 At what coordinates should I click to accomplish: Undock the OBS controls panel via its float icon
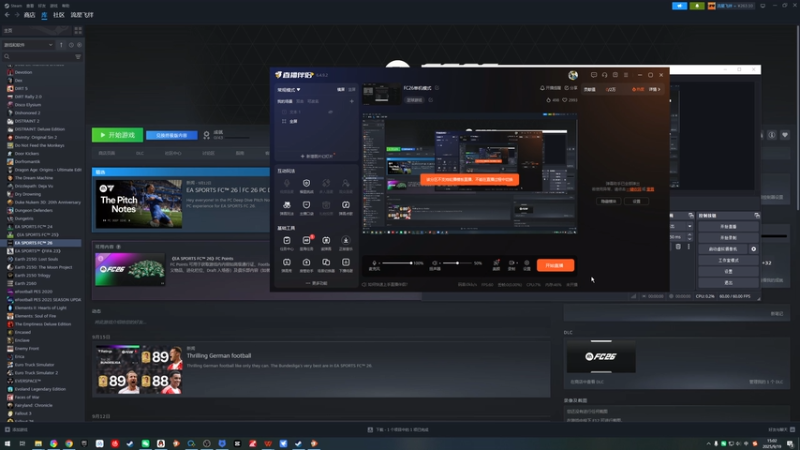757,216
